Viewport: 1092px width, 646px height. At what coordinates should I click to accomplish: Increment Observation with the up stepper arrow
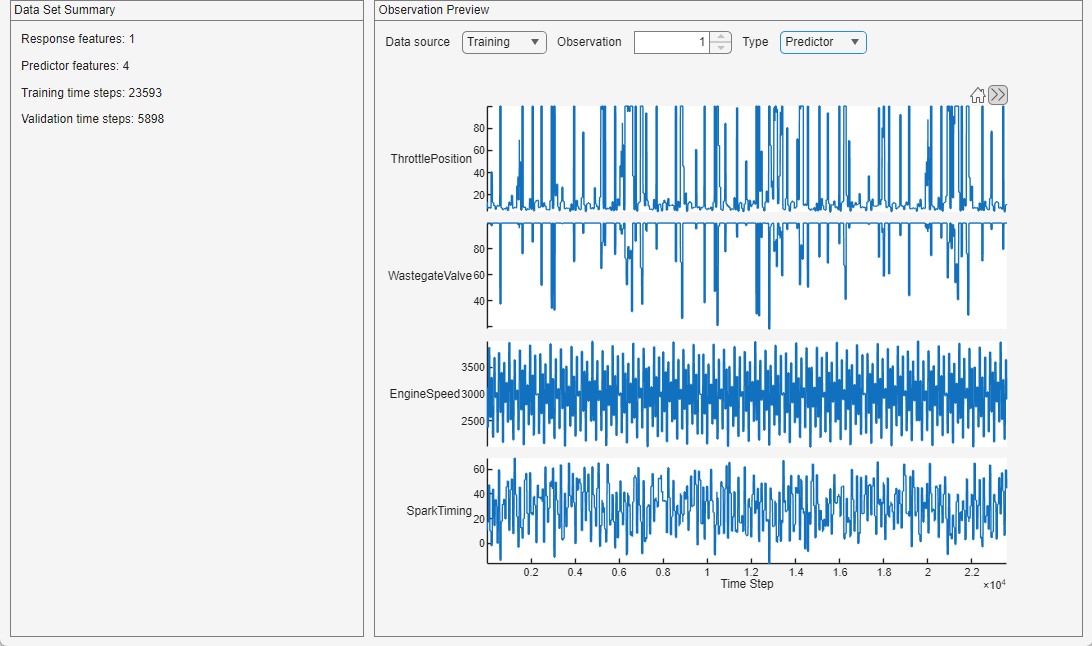coord(720,37)
